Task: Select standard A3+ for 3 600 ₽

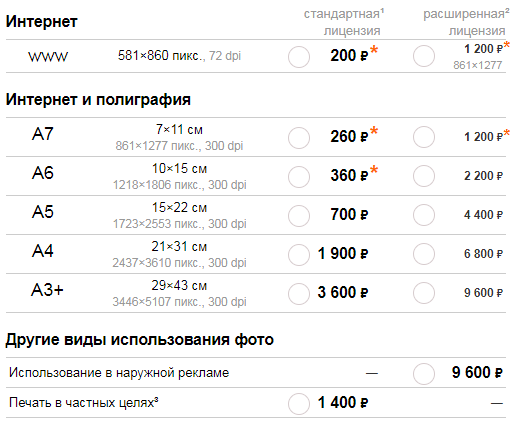Action: [x=299, y=294]
